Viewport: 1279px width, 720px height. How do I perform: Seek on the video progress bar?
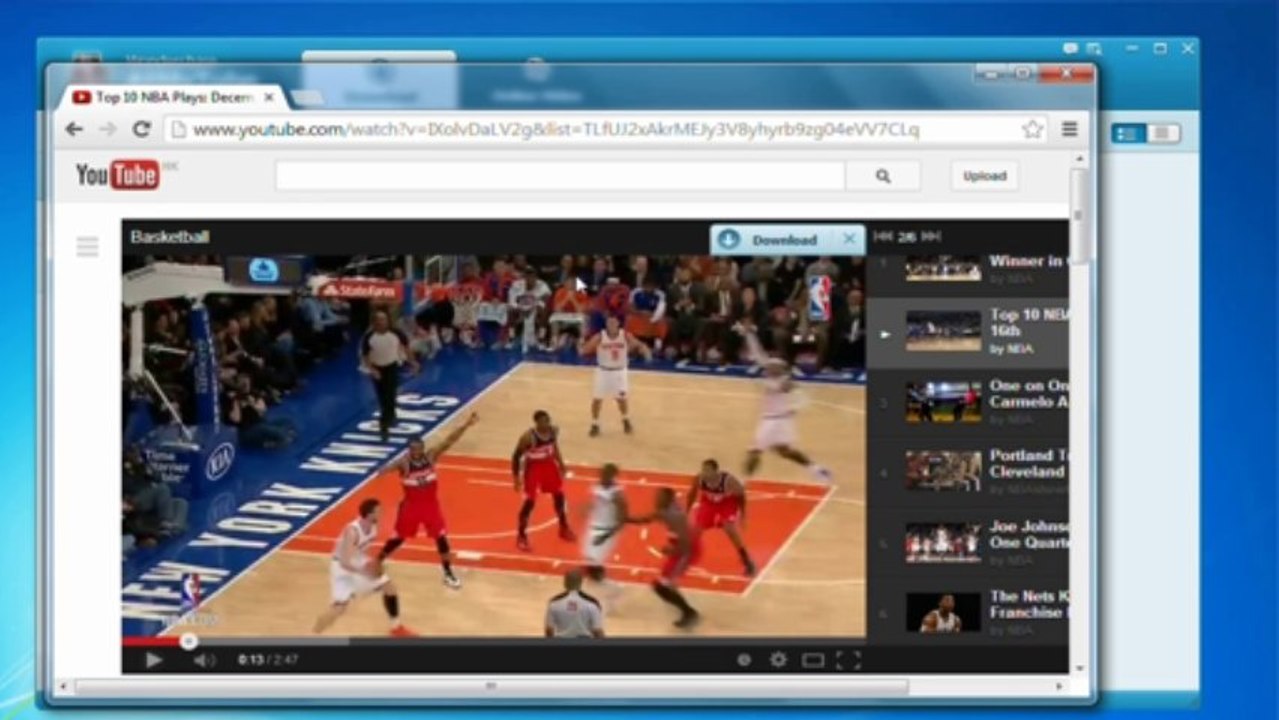point(493,641)
